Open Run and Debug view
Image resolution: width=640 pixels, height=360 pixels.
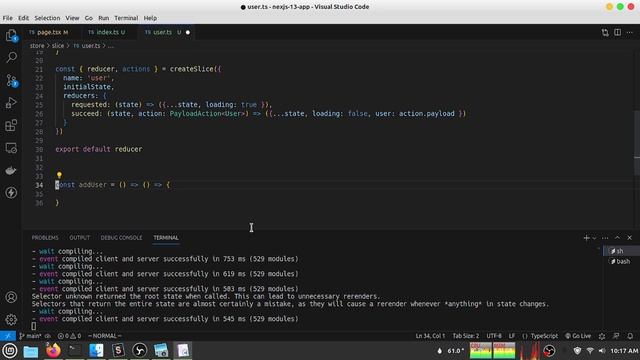pyautogui.click(x=11, y=102)
